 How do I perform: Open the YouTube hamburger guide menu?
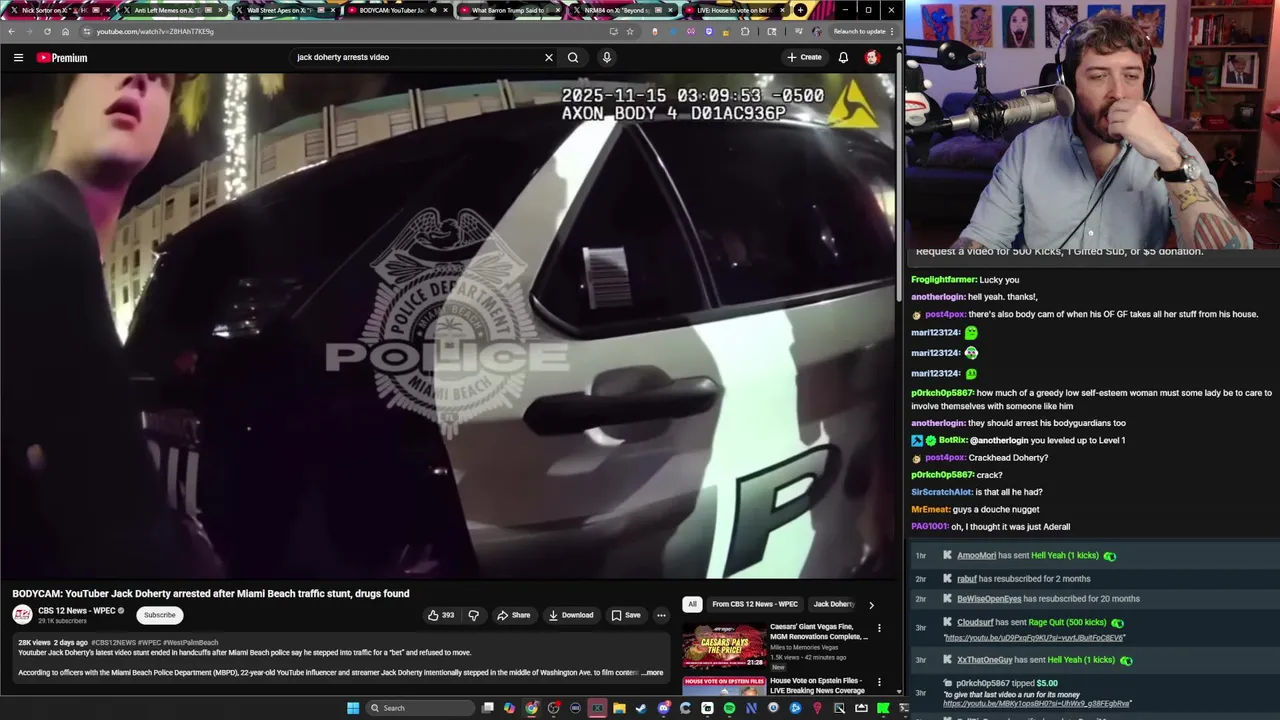pos(18,57)
